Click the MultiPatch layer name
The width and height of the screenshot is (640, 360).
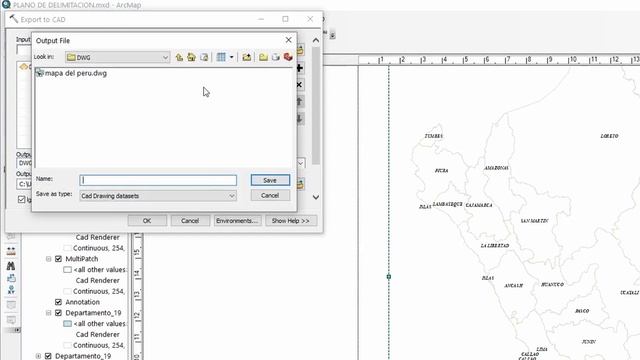[x=82, y=259]
